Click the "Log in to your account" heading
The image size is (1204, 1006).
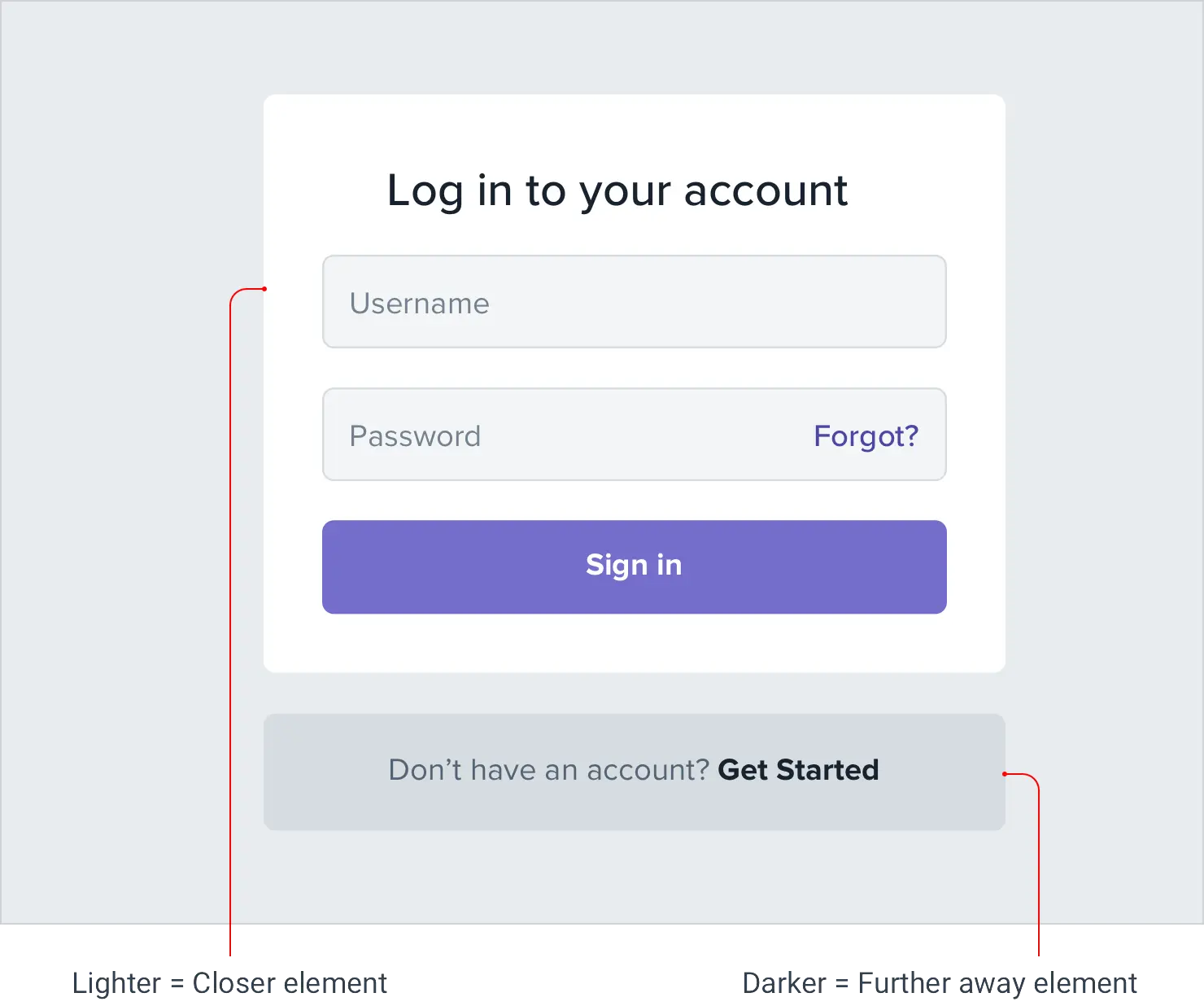[617, 190]
